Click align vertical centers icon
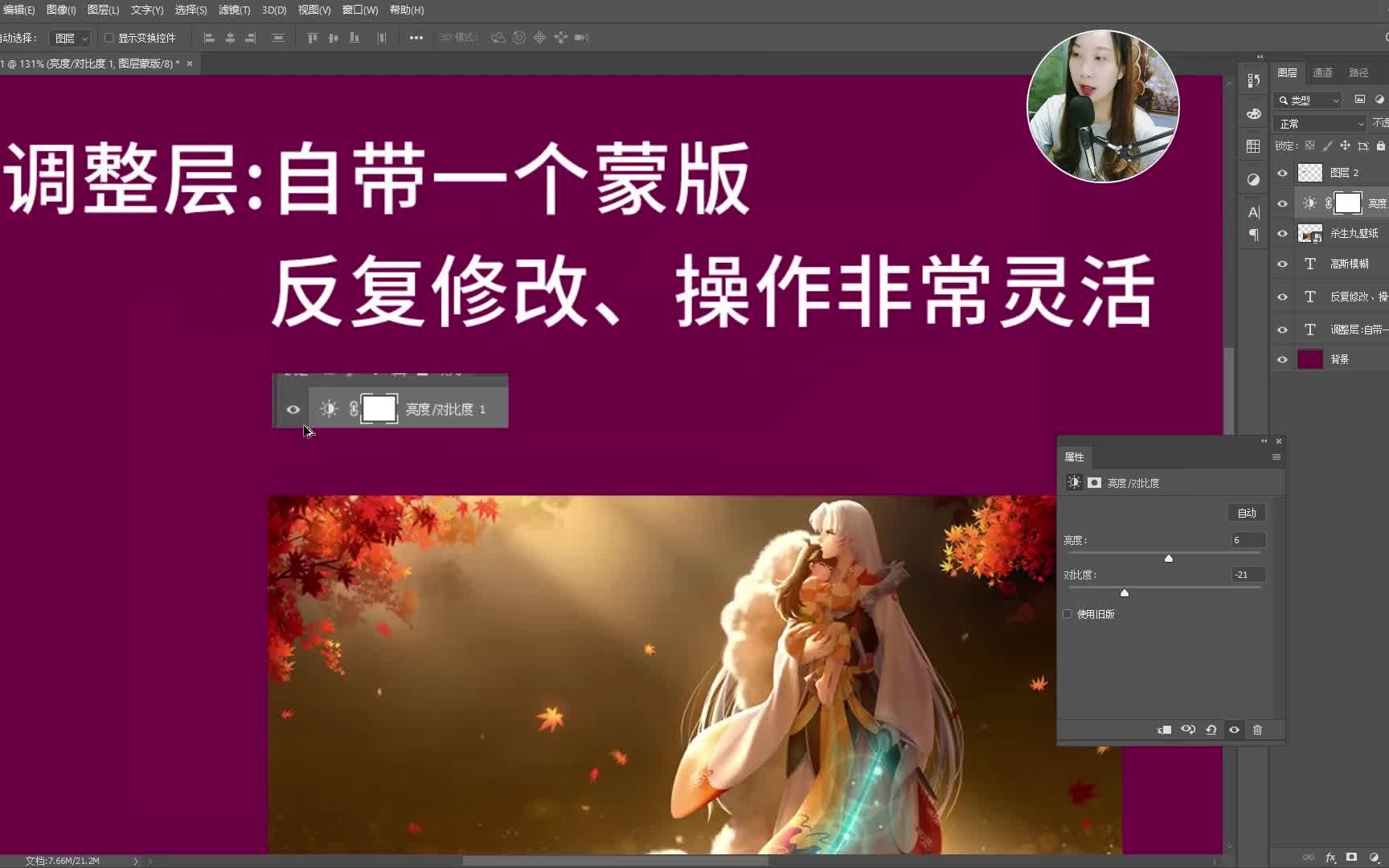This screenshot has width=1389, height=868. point(334,38)
